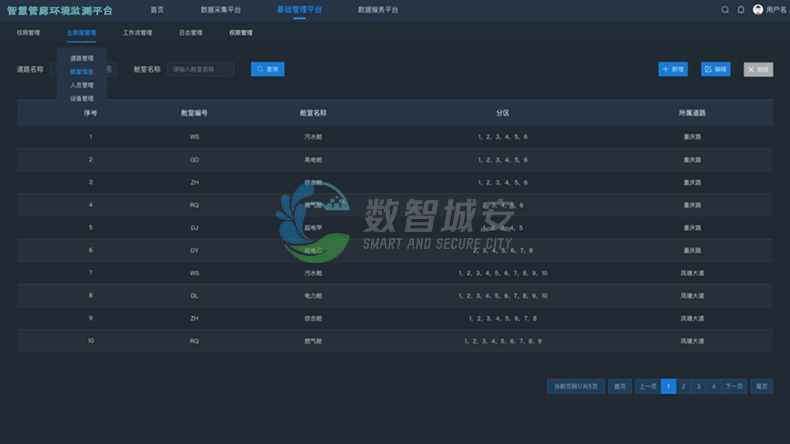This screenshot has height=444, width=790.
Task: Open the 数据服务平台 navigation tab
Action: point(378,10)
